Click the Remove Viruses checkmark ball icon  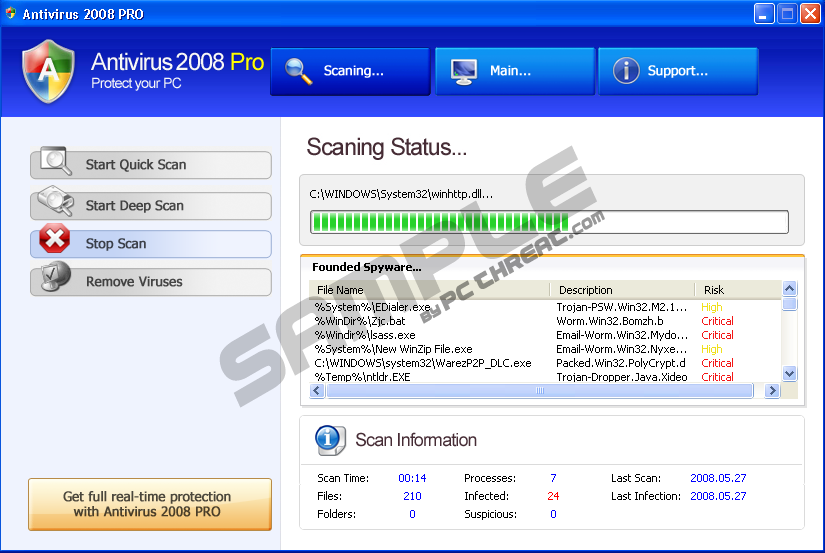(55, 276)
